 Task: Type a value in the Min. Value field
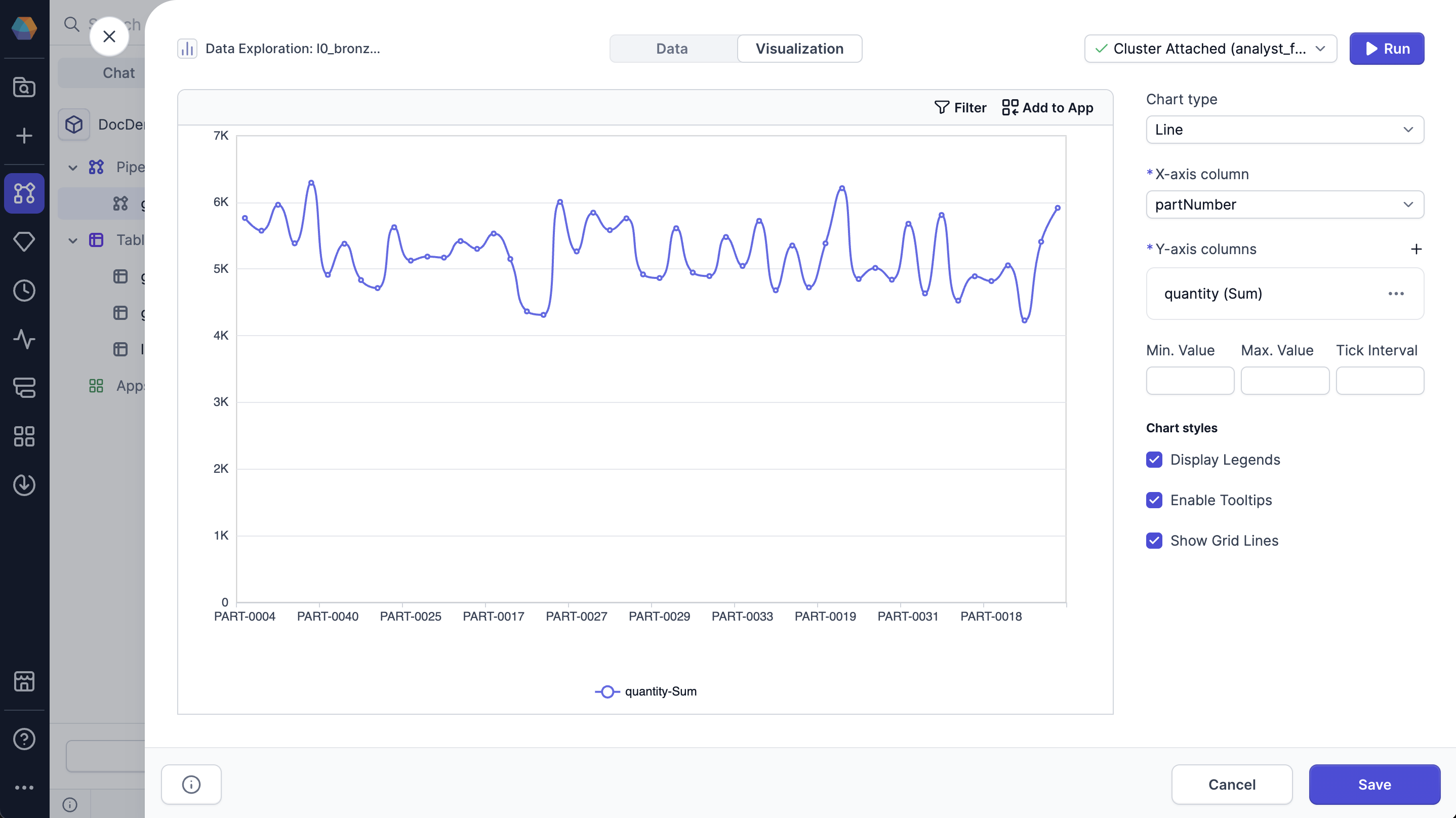[1189, 381]
